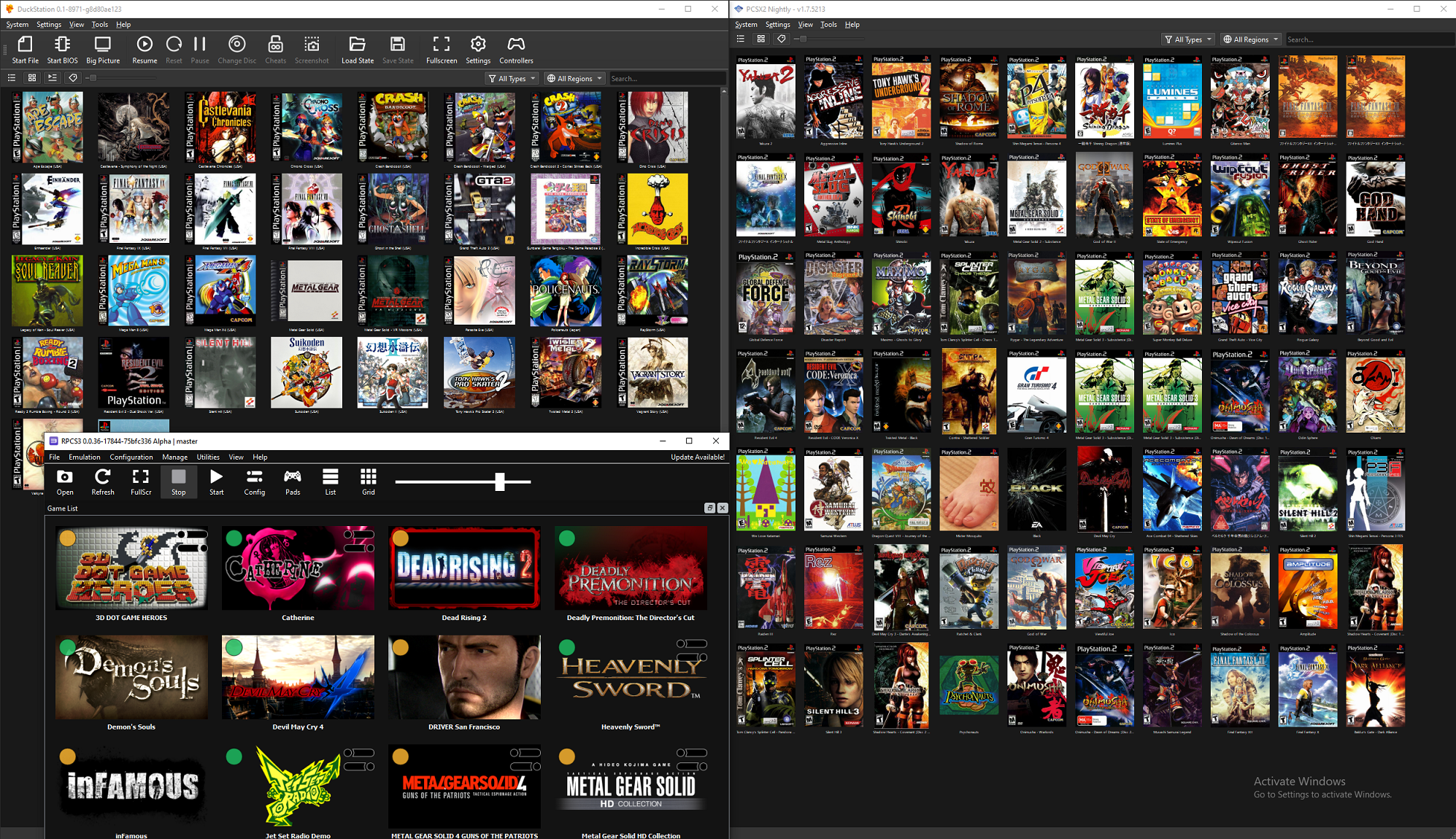Click Fullscreen in DuckStation toolbar
1456x839 pixels.
tap(442, 50)
